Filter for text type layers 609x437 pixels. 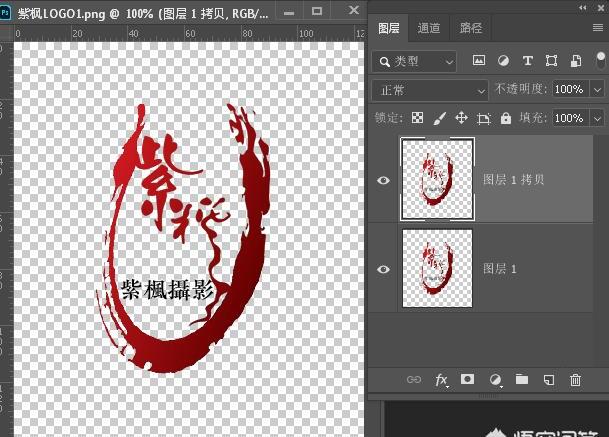tap(527, 61)
